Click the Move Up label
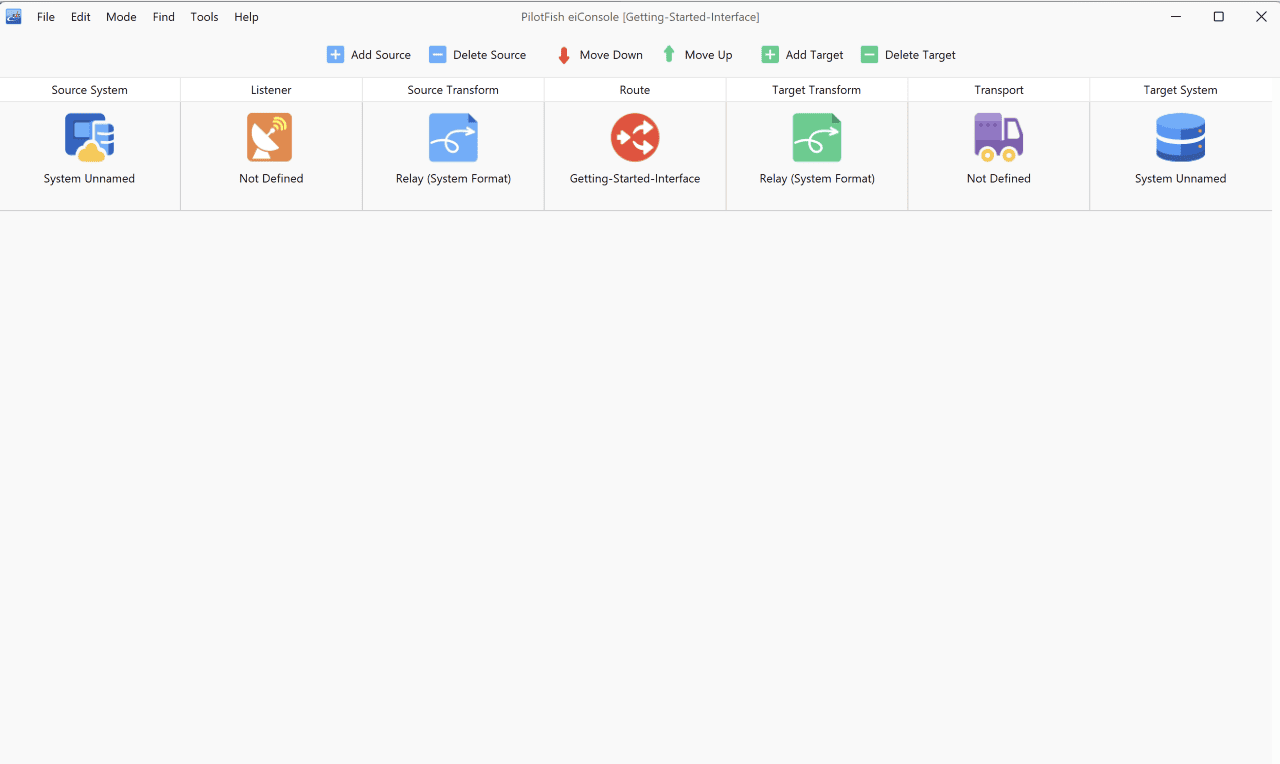This screenshot has width=1280, height=764. tap(708, 55)
